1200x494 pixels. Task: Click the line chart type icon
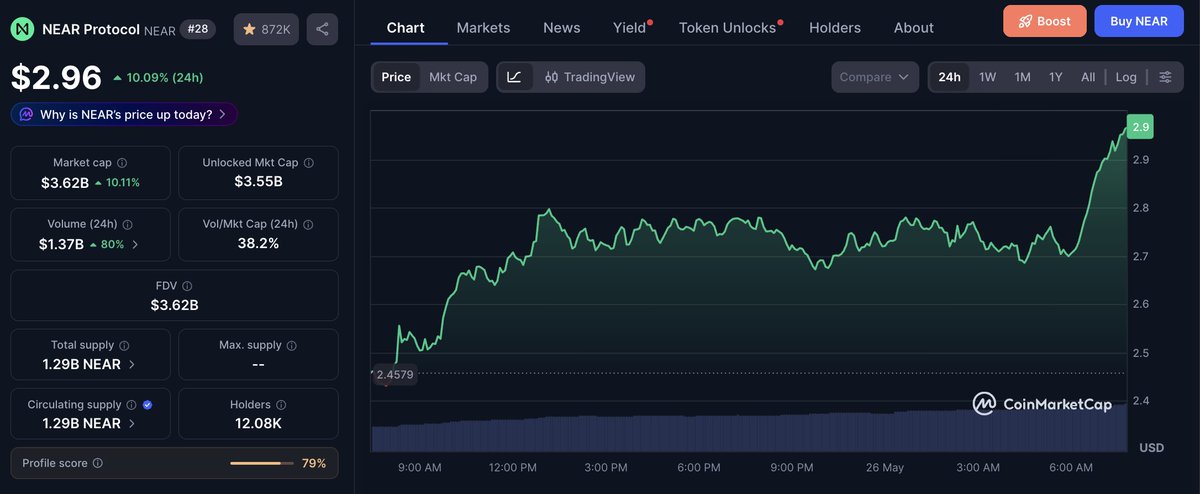(x=514, y=77)
